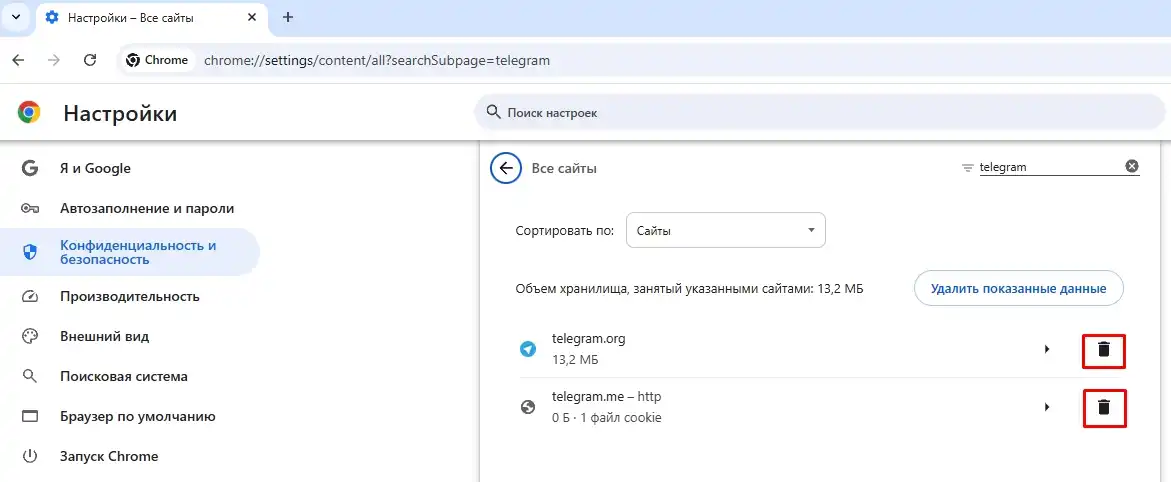This screenshot has height=482, width=1171.
Task: Click the browser Back arrow
Action: click(x=19, y=61)
